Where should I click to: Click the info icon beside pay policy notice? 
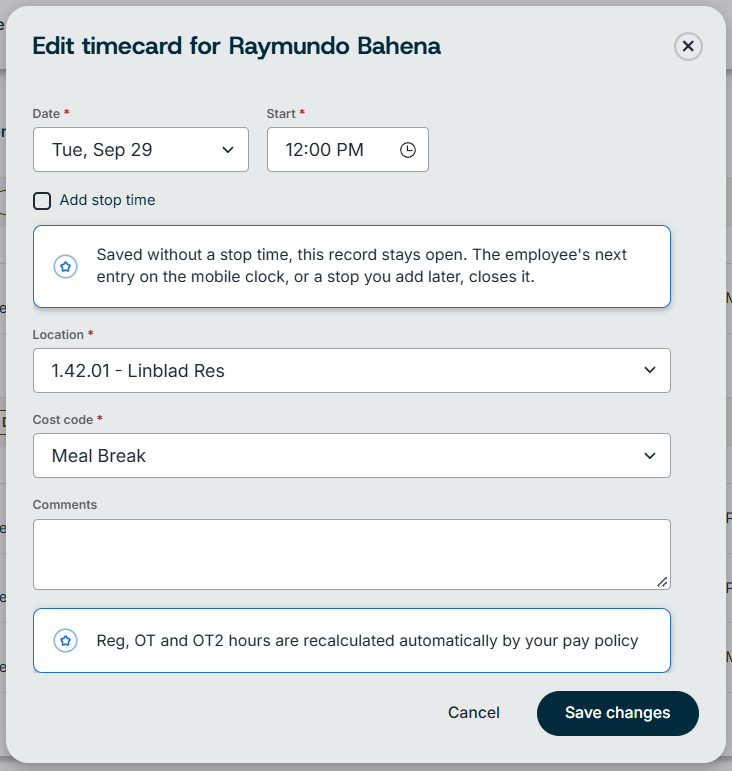[65, 641]
